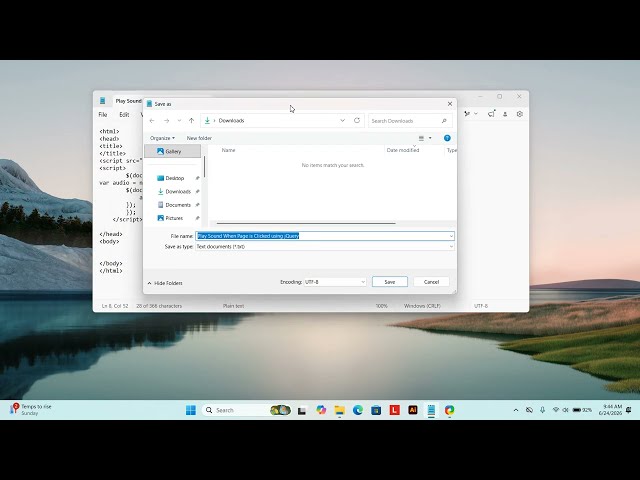The height and width of the screenshot is (480, 640).
Task: Expand the File name dropdown
Action: pos(451,236)
